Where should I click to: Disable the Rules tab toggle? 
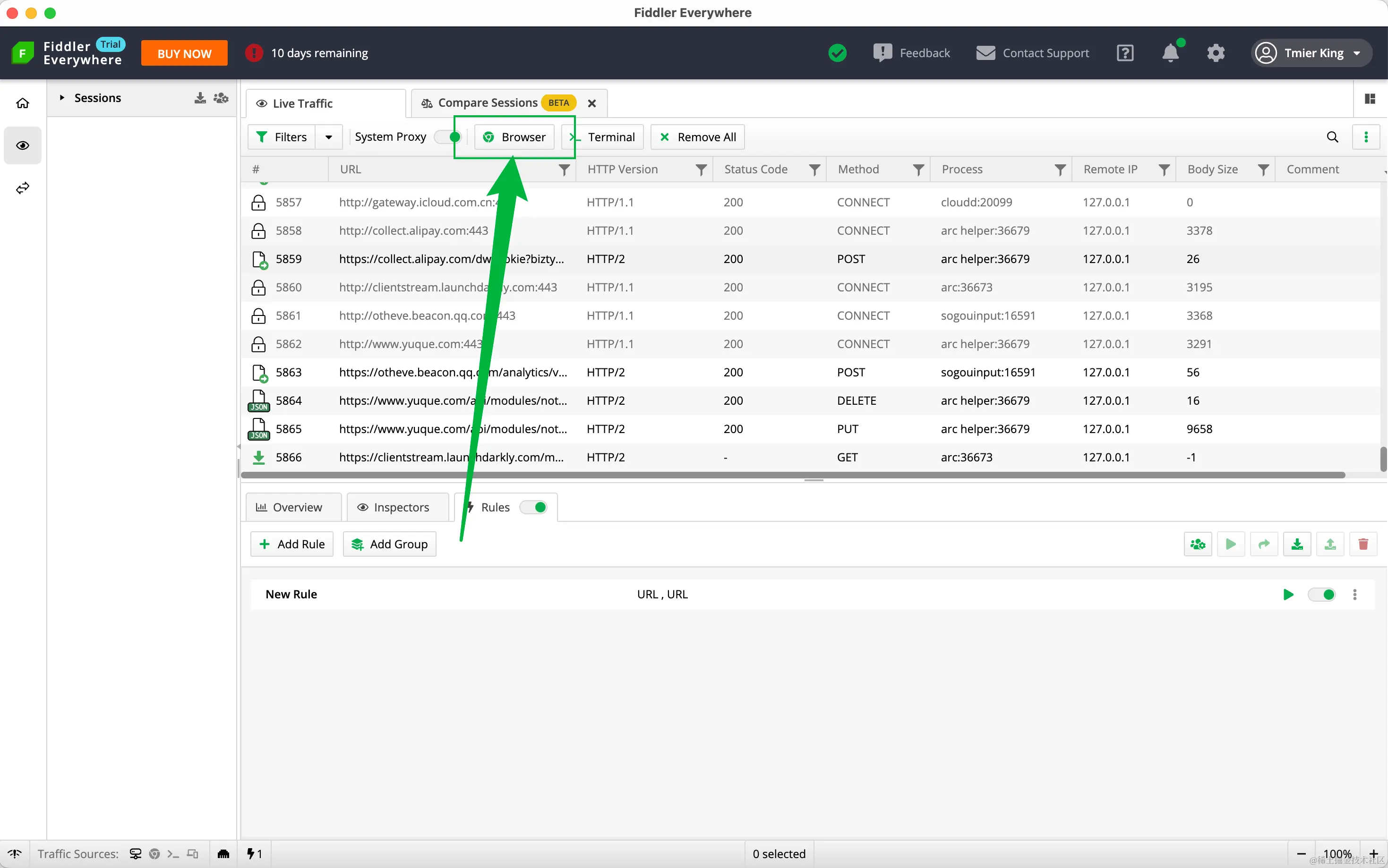point(533,507)
